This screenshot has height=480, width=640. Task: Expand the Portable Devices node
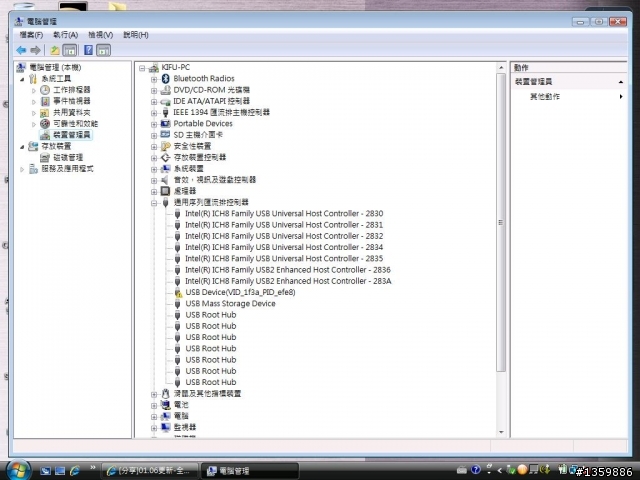click(x=154, y=124)
